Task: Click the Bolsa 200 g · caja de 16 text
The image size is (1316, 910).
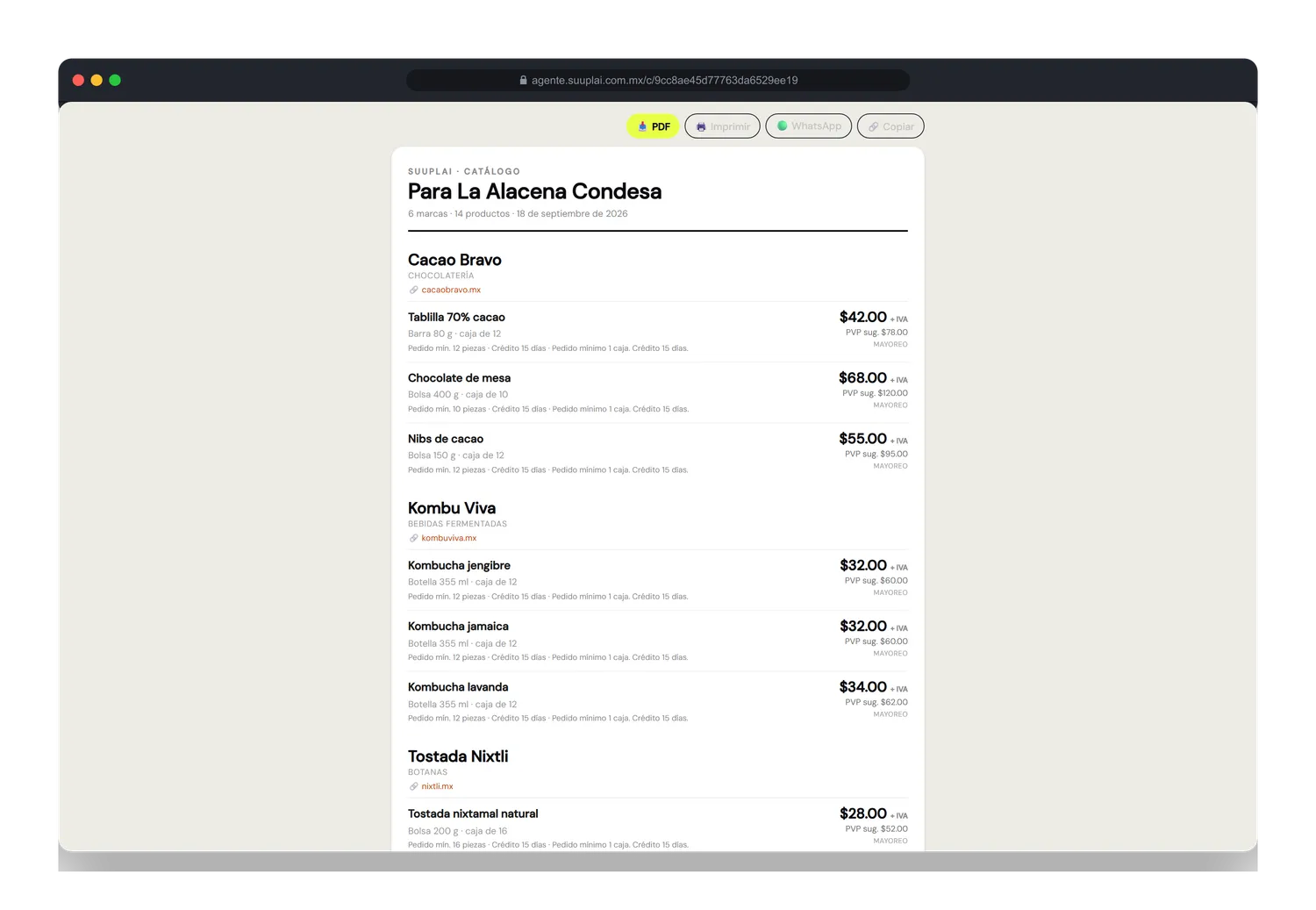Action: (457, 831)
